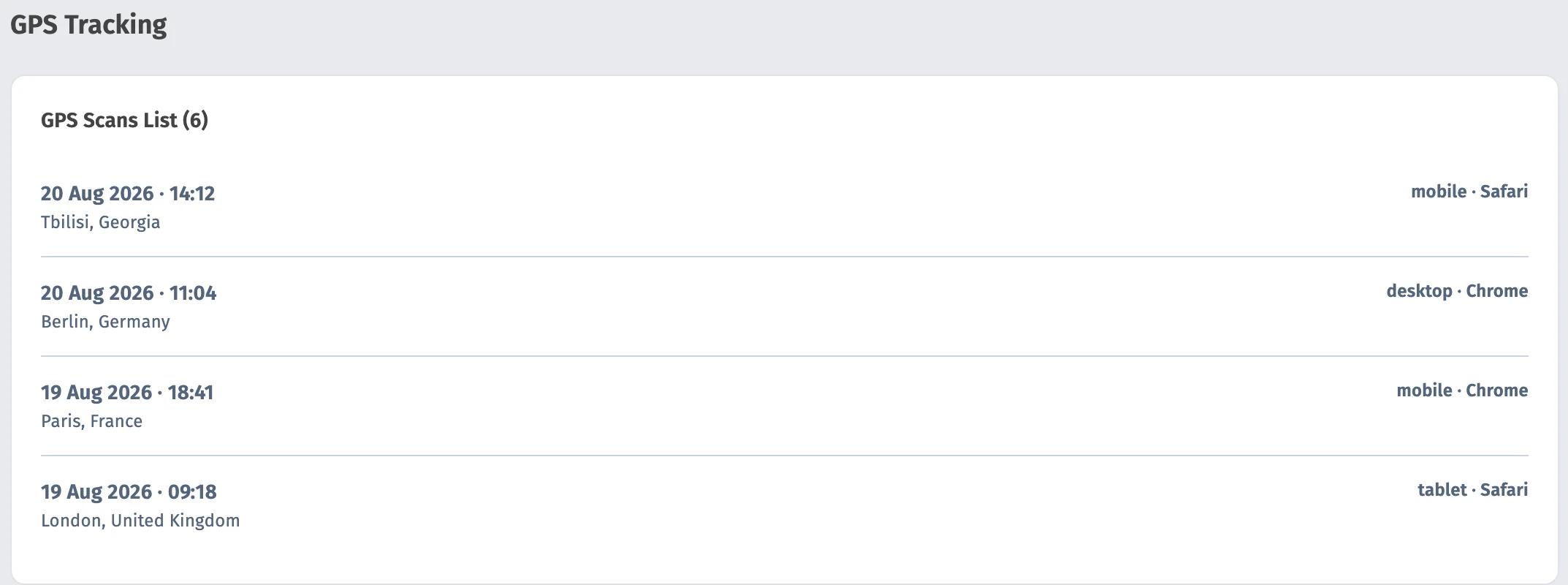This screenshot has height=585, width=1568.
Task: Click the tablet · Safari device label
Action: coord(1472,490)
